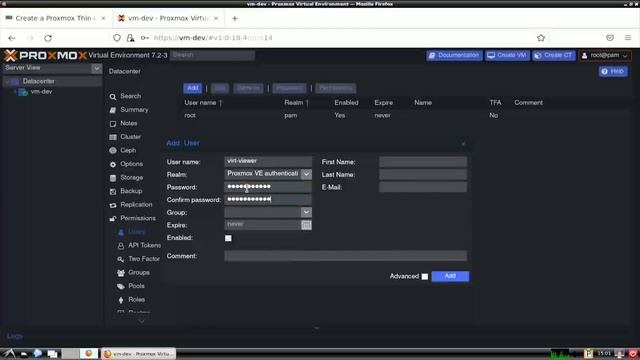Viewport: 640px width, 360px height.
Task: Click the Users person icon
Action: pos(121,232)
